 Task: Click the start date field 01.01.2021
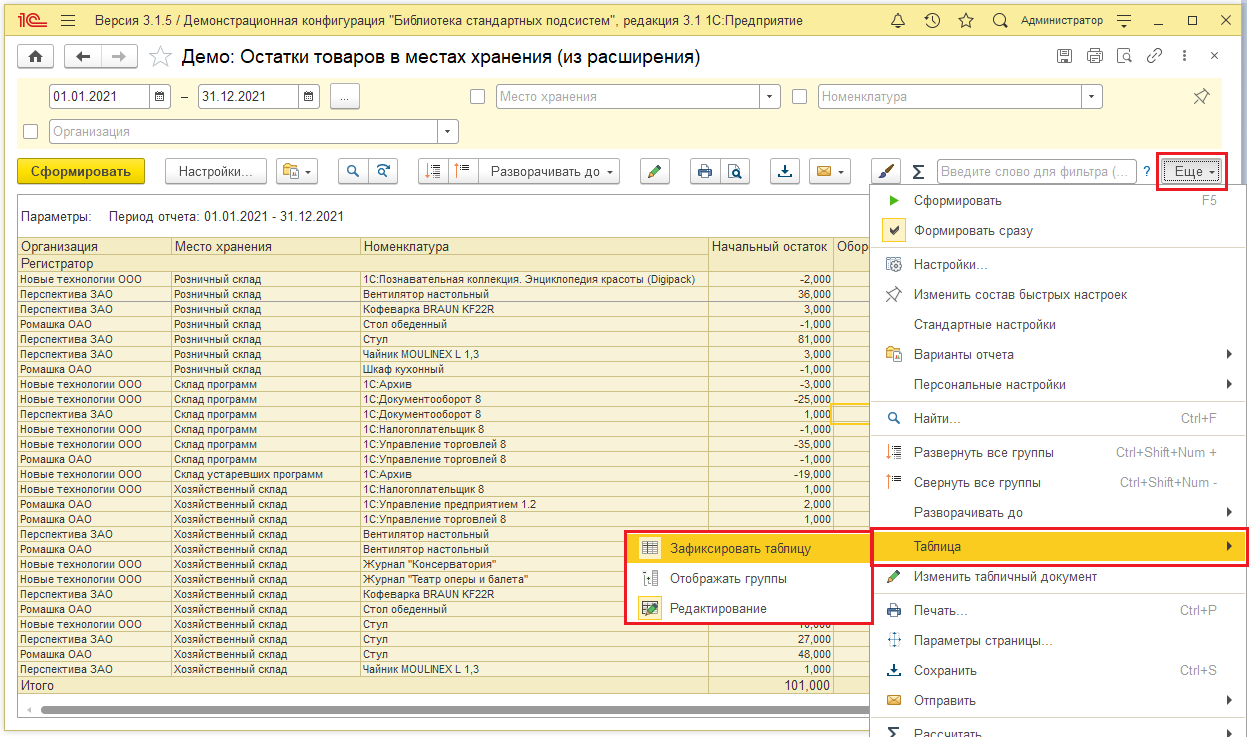tap(100, 97)
